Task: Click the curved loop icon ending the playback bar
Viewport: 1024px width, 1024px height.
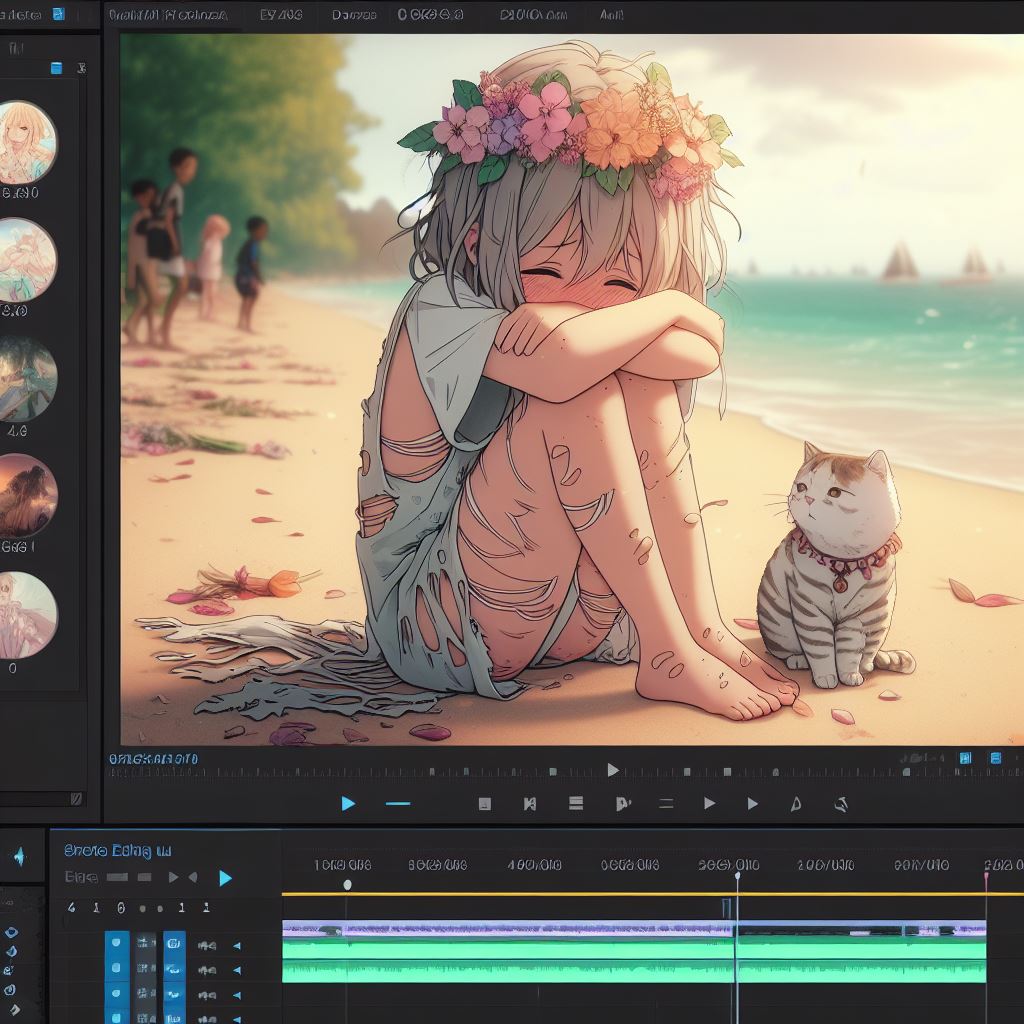Action: (x=841, y=805)
